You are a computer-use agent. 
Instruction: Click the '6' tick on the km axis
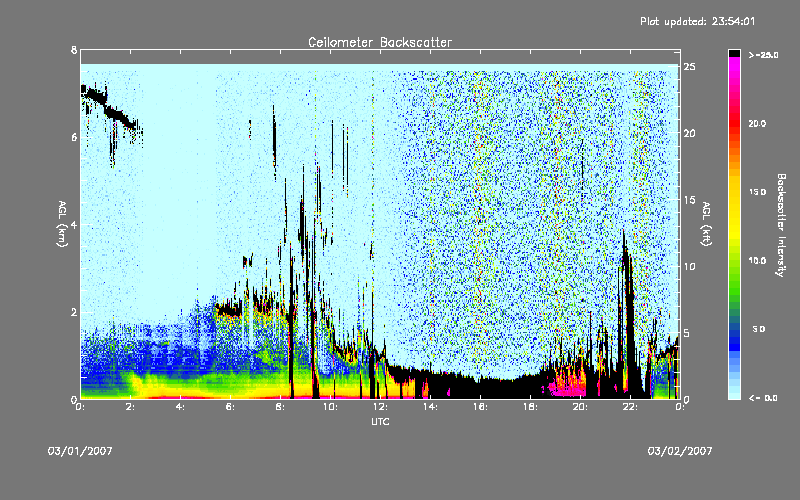(74, 137)
